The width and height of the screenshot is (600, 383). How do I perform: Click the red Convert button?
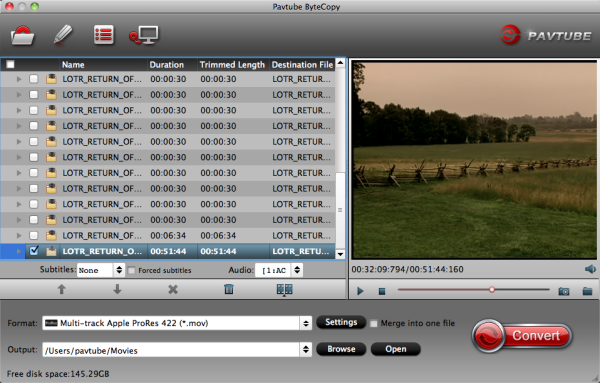coord(522,336)
